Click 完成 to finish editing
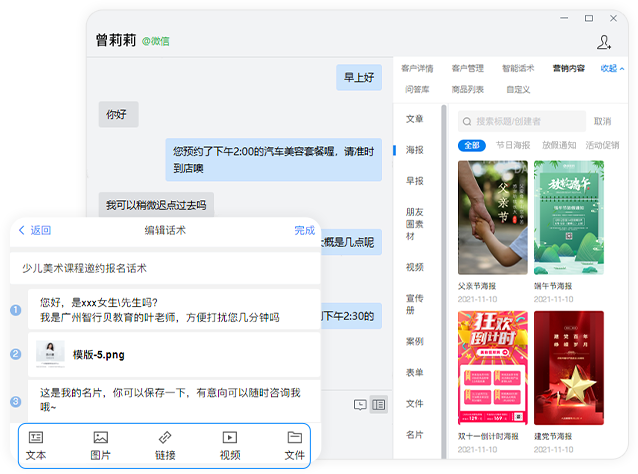638x474 pixels. pos(304,230)
